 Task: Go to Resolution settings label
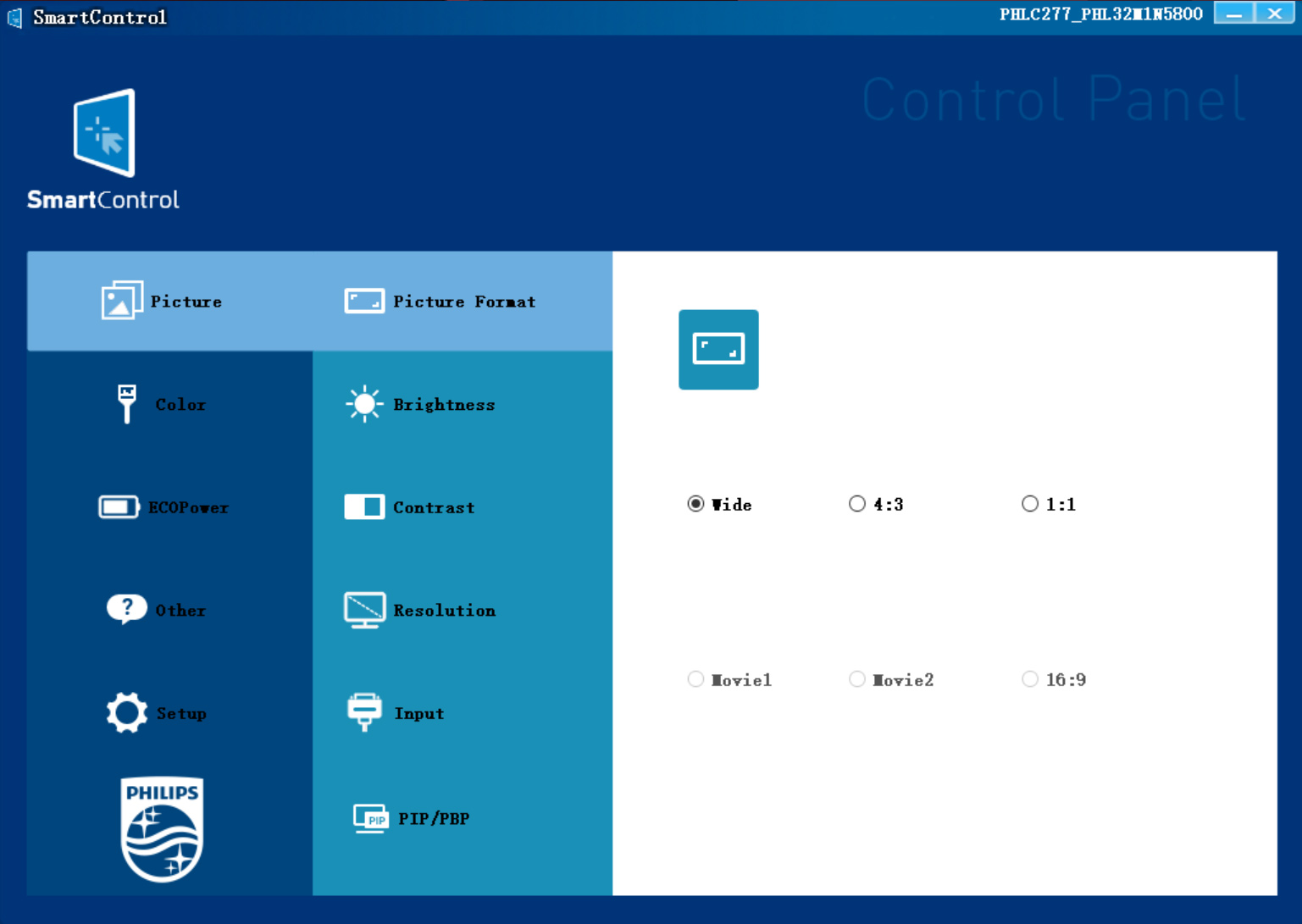(x=445, y=611)
